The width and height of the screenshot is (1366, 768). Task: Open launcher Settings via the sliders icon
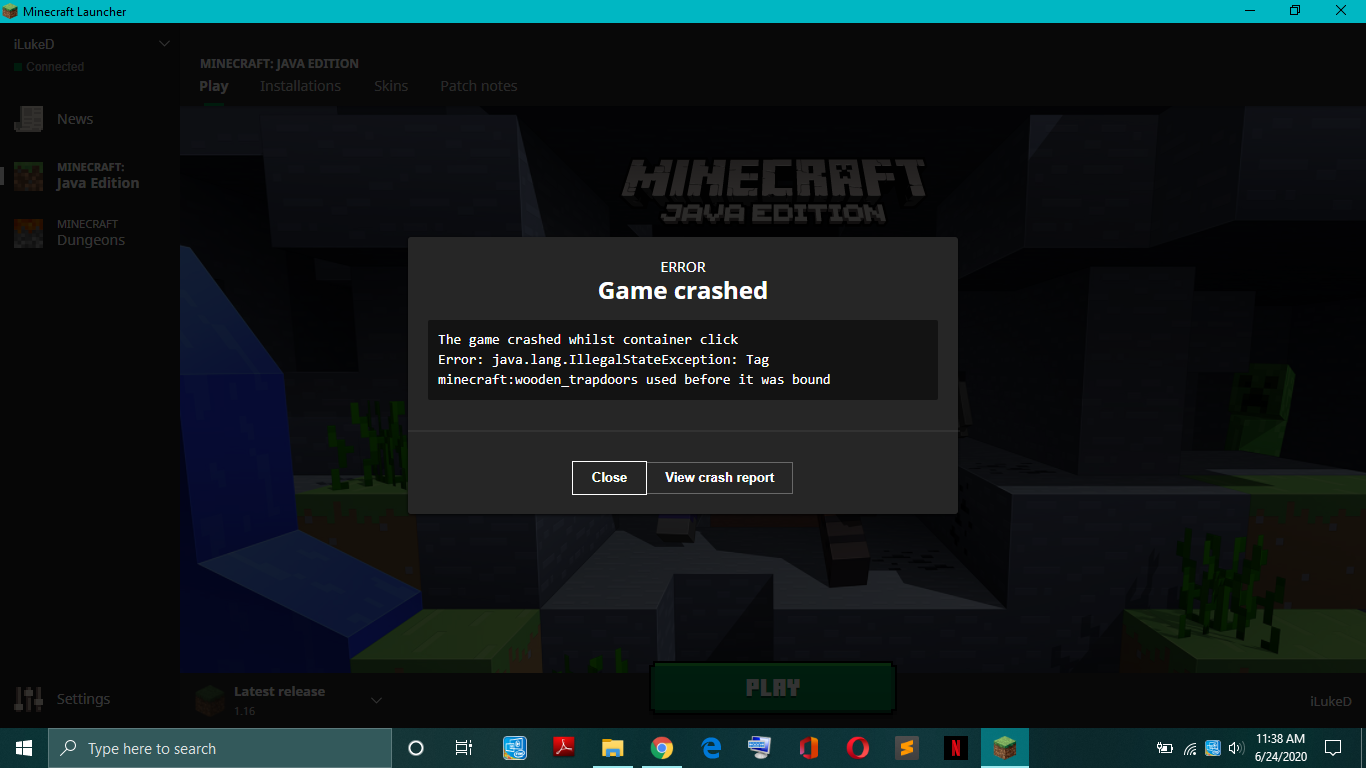pyautogui.click(x=29, y=699)
